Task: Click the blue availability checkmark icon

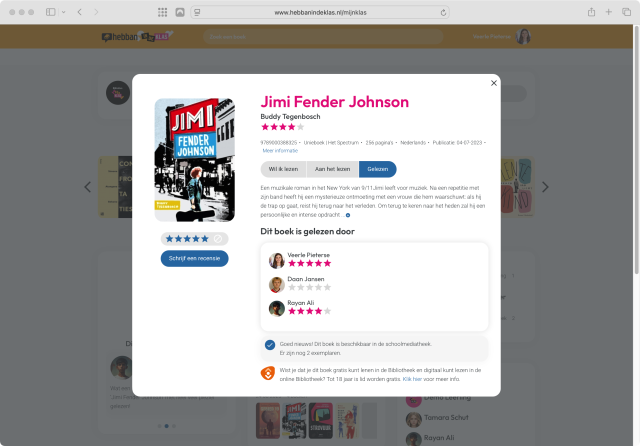Action: pyautogui.click(x=270, y=345)
